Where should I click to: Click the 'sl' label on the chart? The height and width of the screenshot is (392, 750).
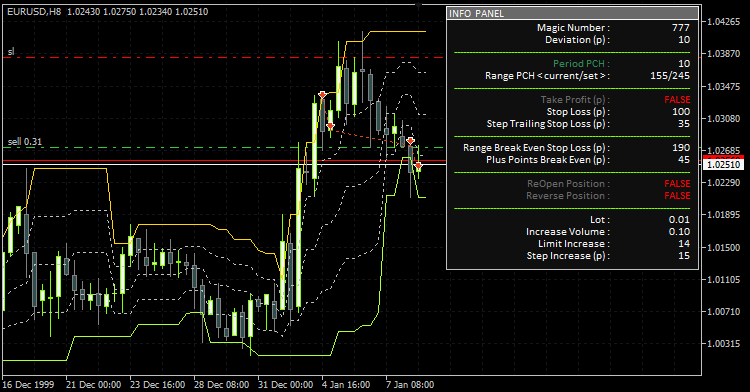click(x=11, y=52)
